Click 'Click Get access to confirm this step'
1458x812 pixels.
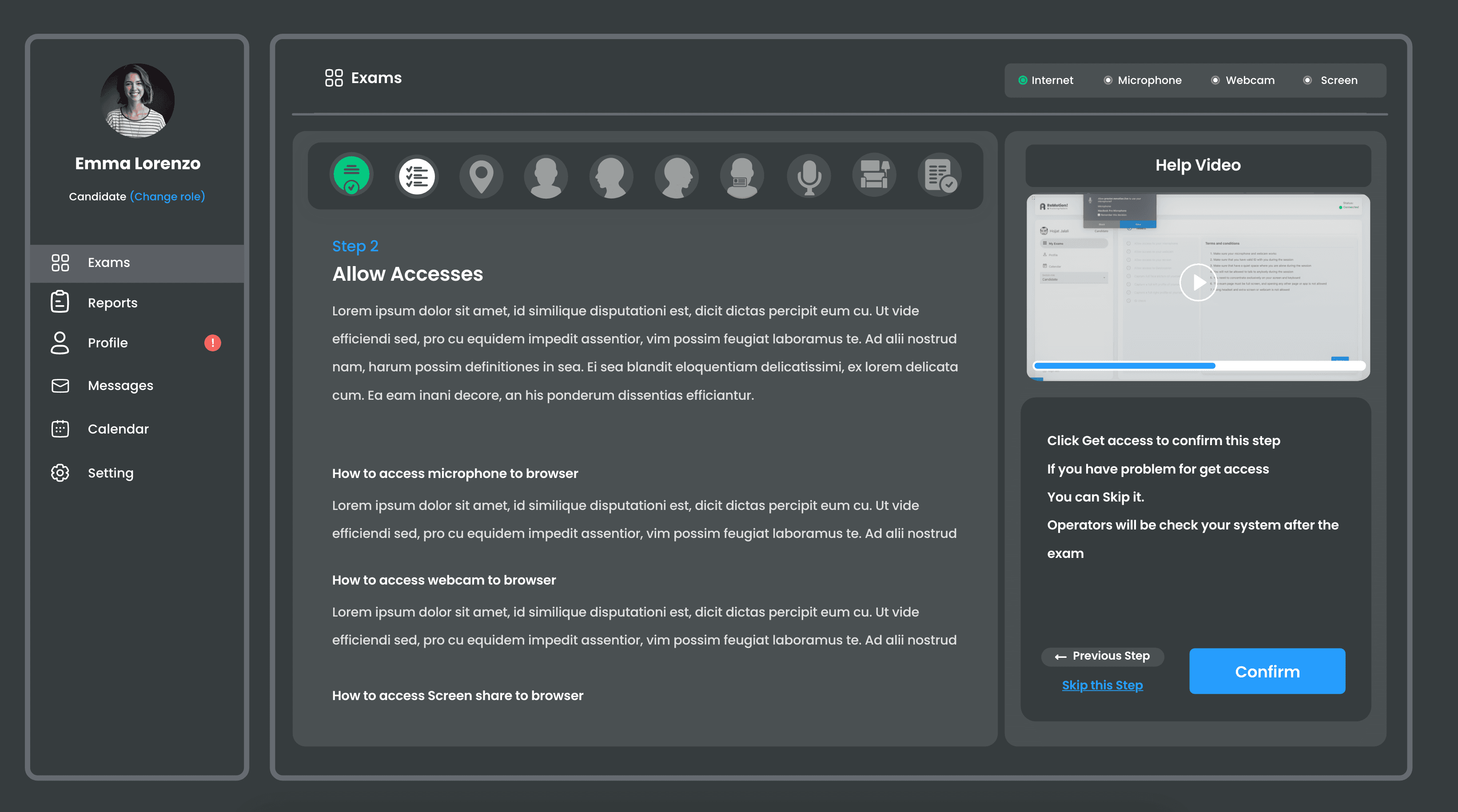pos(1163,441)
